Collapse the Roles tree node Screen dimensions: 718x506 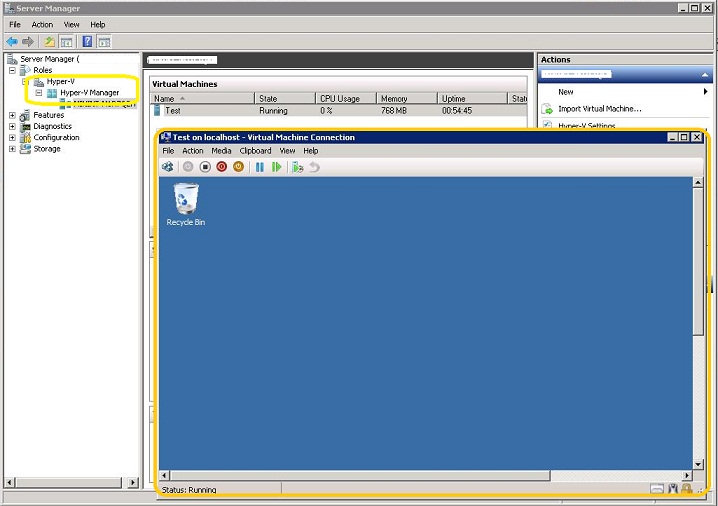(x=12, y=70)
